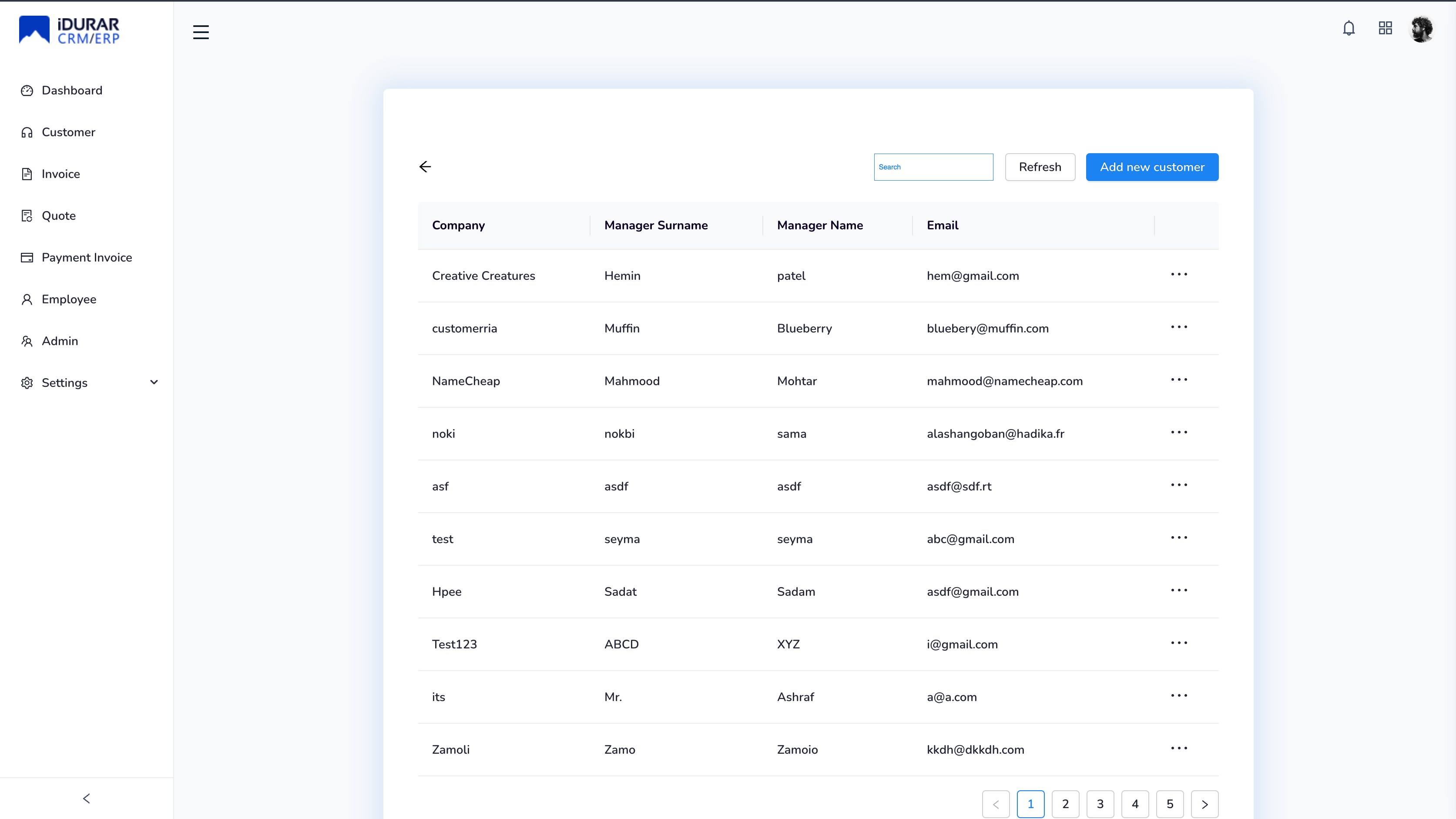Click the Employee person icon

click(27, 299)
